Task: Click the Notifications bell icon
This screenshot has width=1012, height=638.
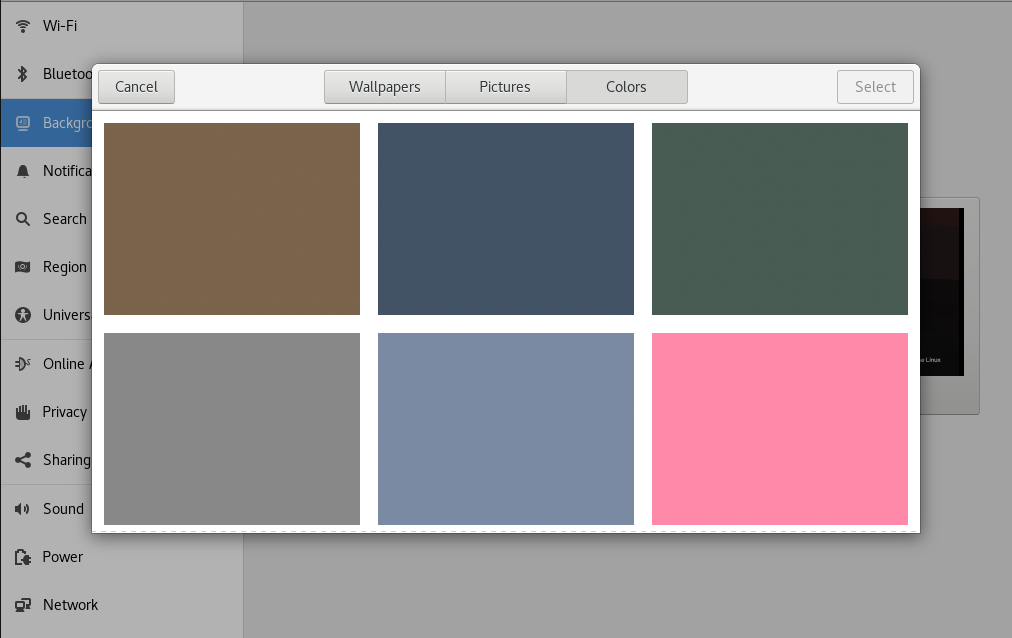Action: coord(23,171)
